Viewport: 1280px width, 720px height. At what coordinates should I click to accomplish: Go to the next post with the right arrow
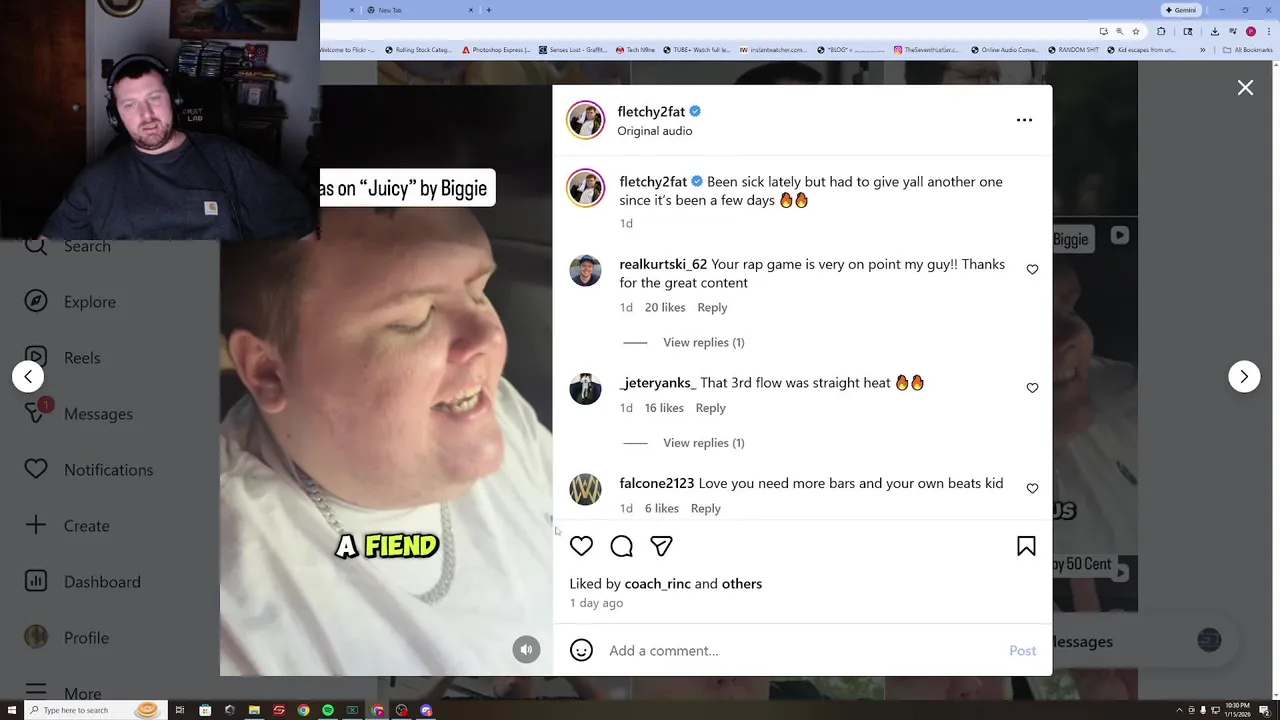click(x=1244, y=377)
